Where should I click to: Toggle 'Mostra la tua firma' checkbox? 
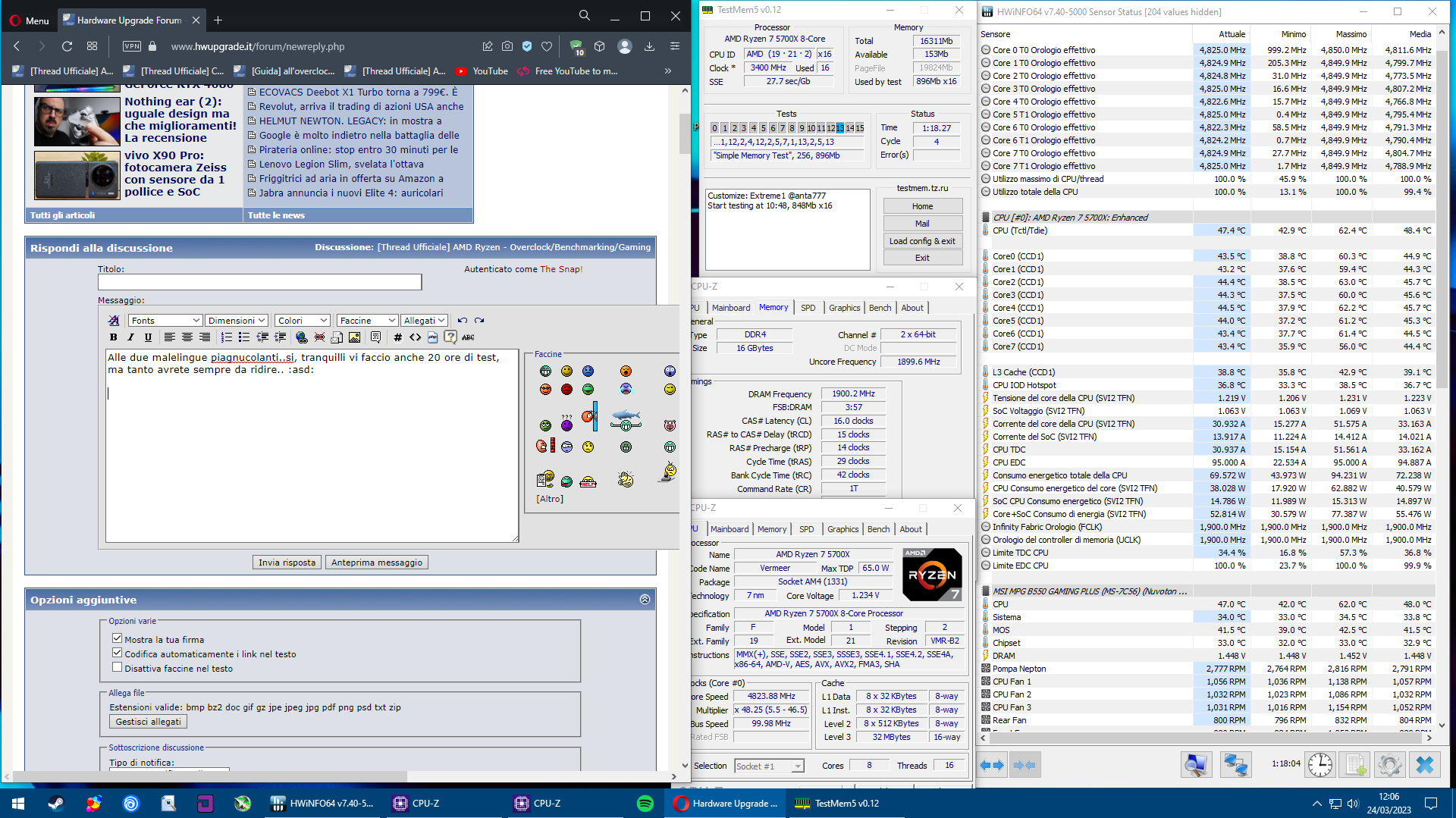pyautogui.click(x=117, y=638)
